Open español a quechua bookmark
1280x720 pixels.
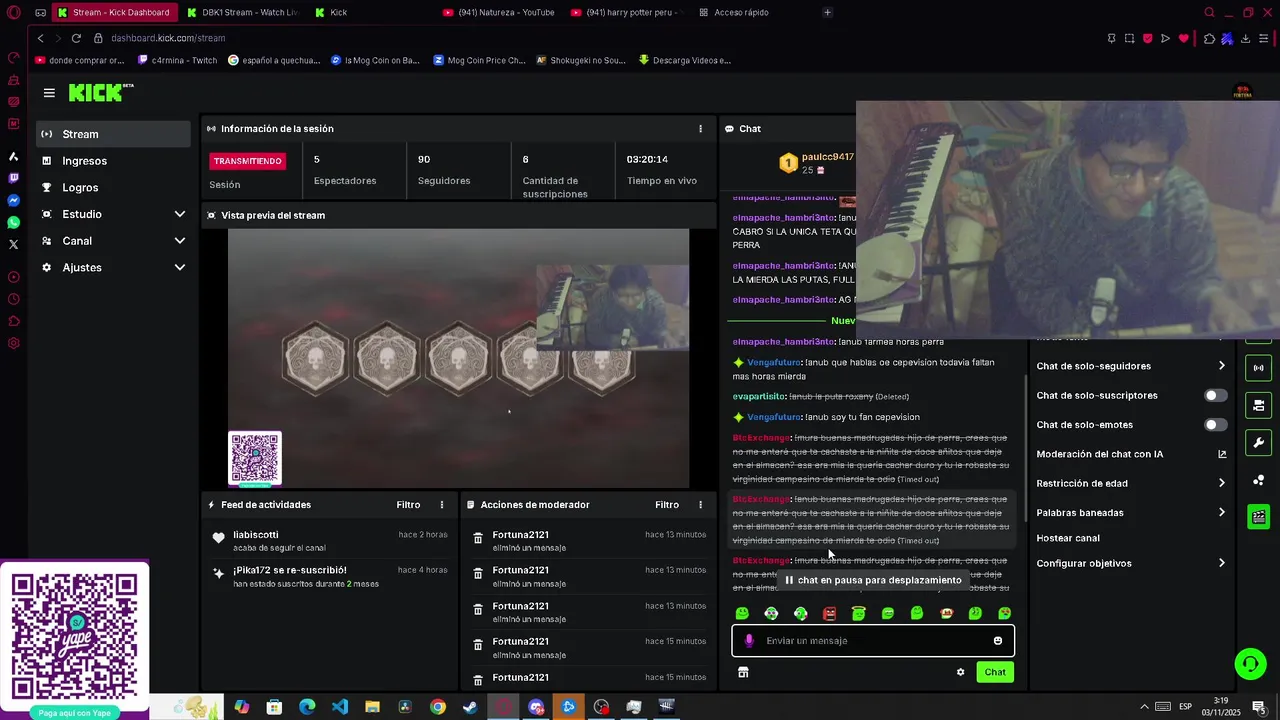tap(274, 60)
